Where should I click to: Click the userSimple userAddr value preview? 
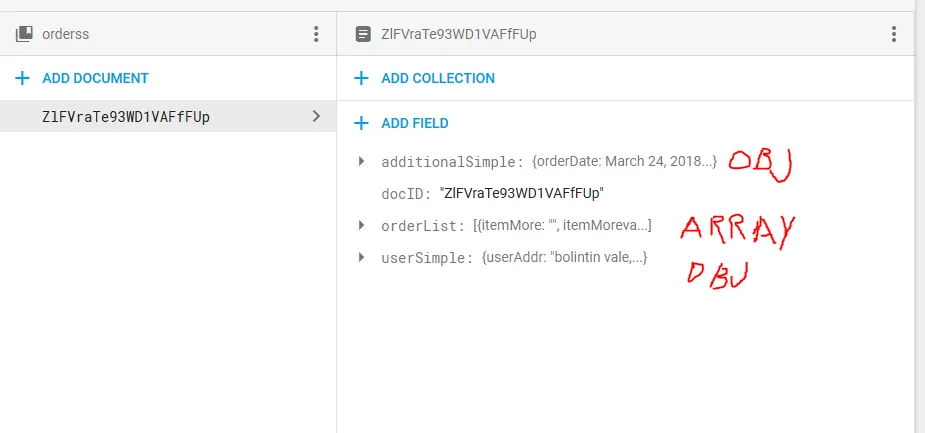pyautogui.click(x=564, y=257)
